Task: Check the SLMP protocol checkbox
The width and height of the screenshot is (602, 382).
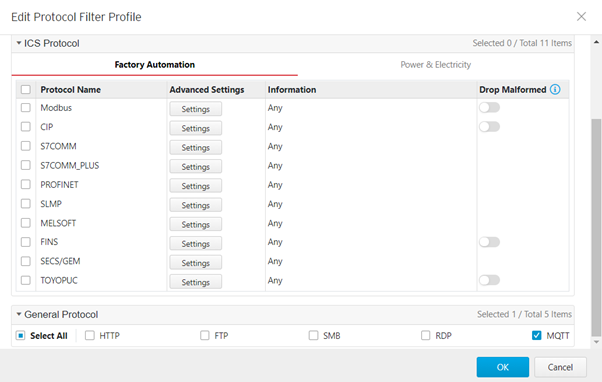Action: [26, 203]
